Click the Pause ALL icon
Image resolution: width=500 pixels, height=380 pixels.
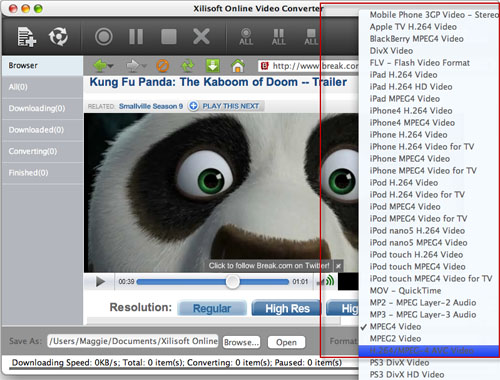click(278, 37)
